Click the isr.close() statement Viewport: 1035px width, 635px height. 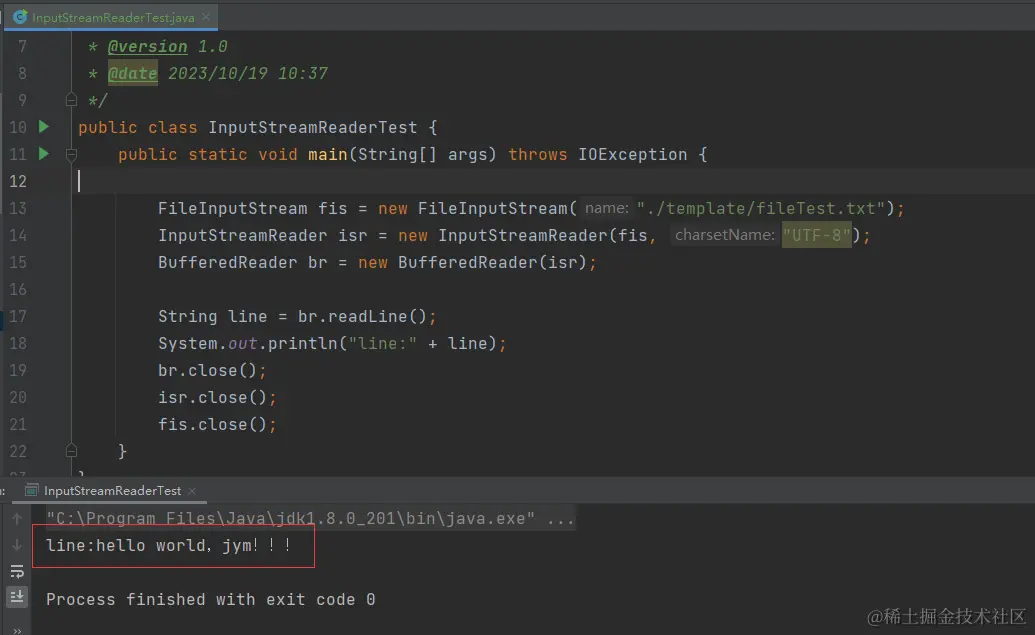pos(217,397)
